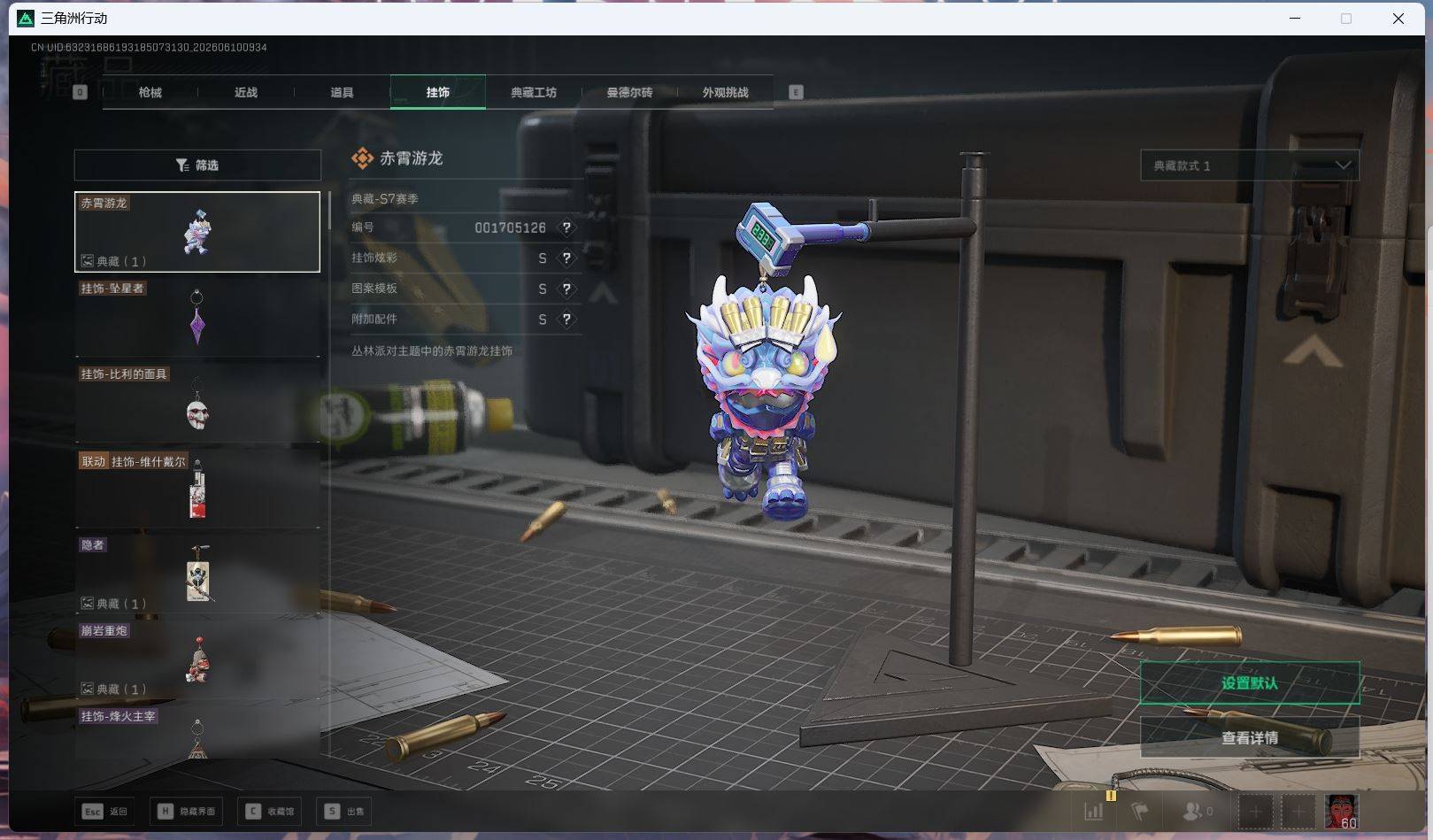Click the second empty squad plus slot
Viewport: 1433px width, 840px height.
1298,811
